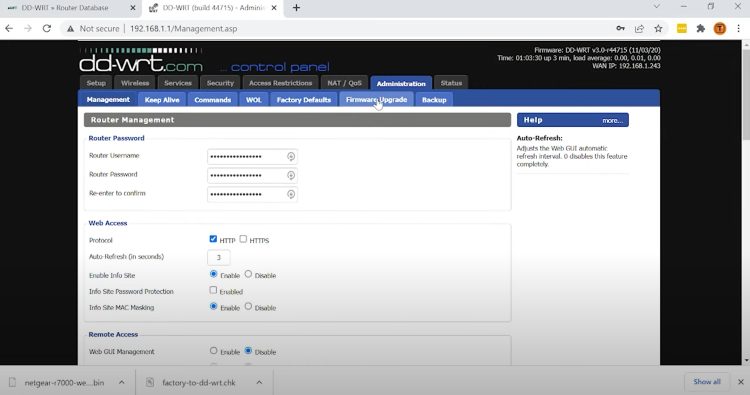Viewport: 750px width, 395px height.
Task: Check Info Site Password Protection Enabled
Action: coord(213,290)
